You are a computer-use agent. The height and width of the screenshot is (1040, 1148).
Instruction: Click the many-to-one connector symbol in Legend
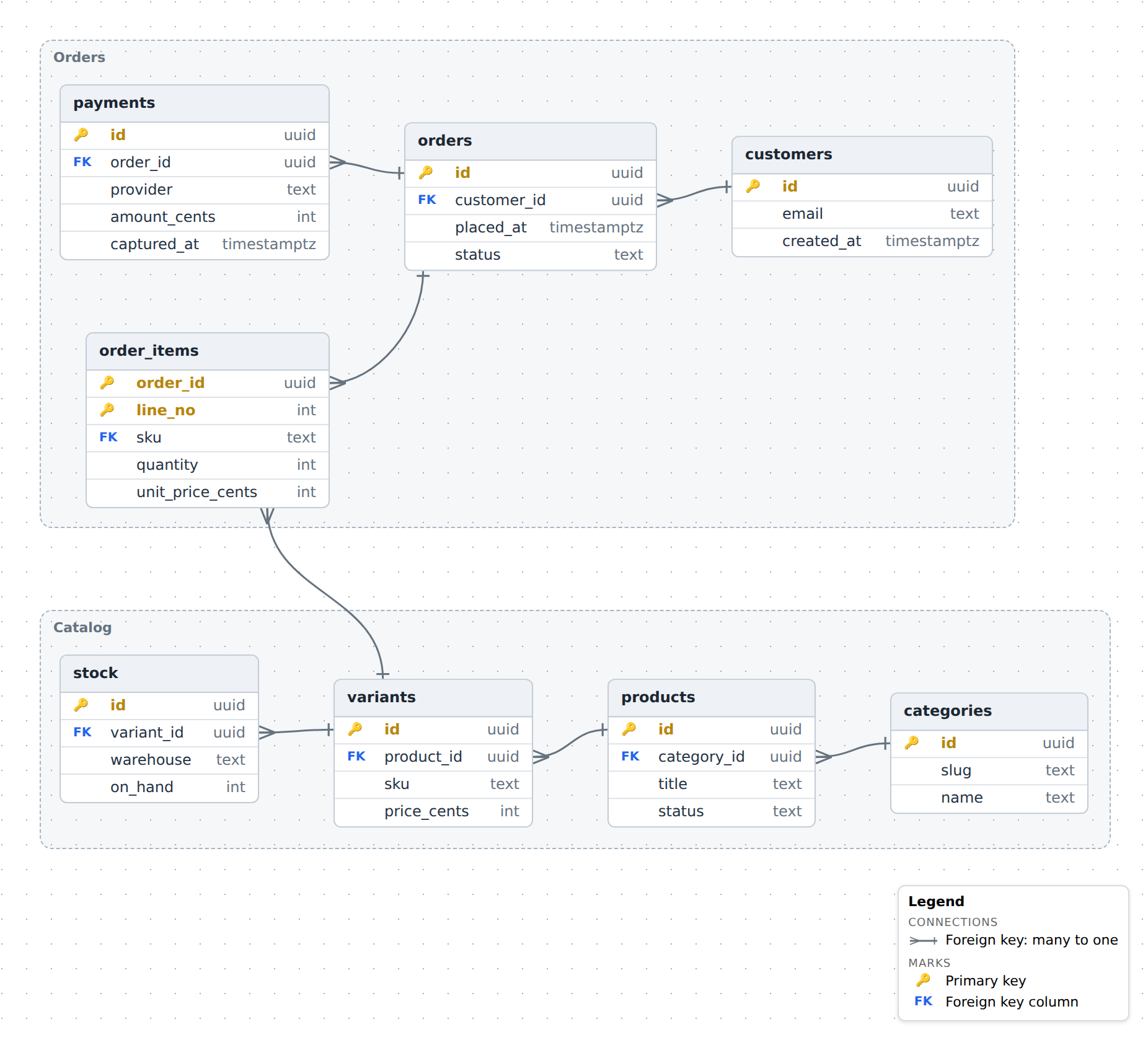[923, 940]
